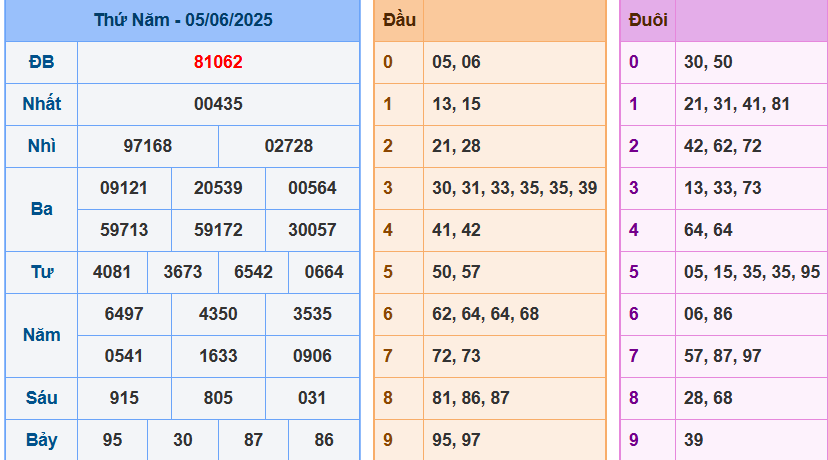Select first prize number 00435

pos(218,104)
